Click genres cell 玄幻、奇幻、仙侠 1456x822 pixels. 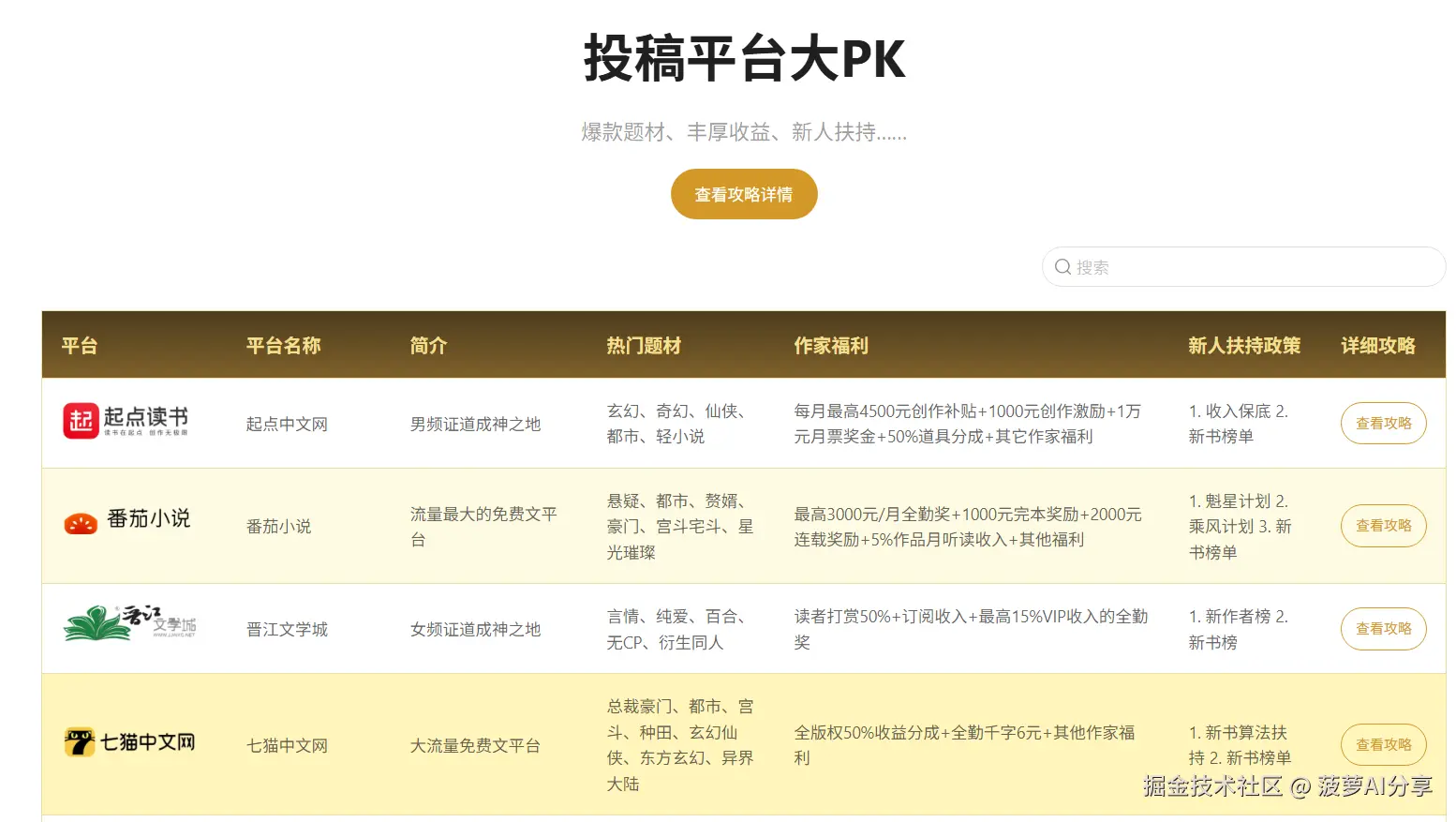678,424
